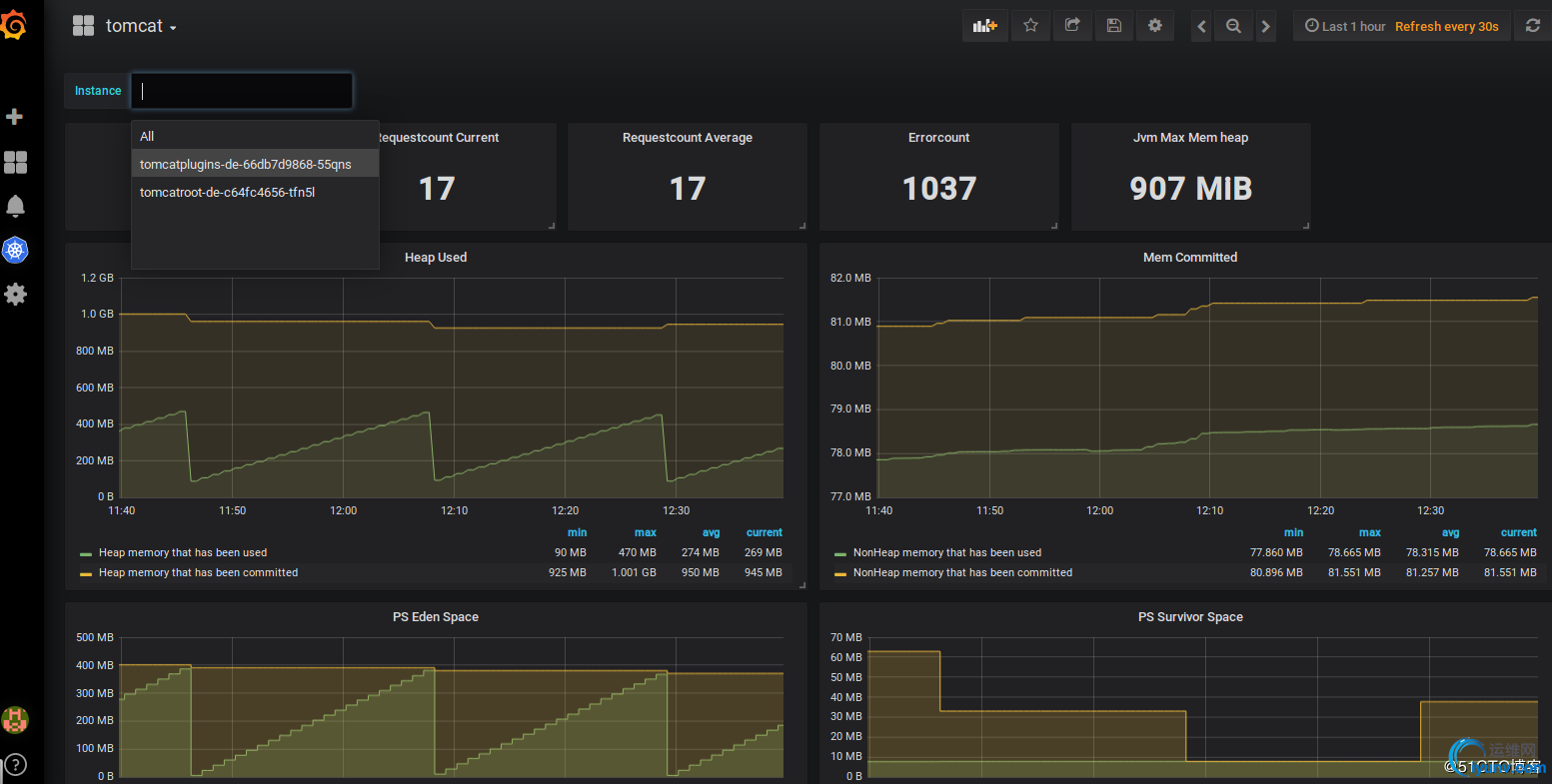Click green swatch of NonHeap used legend

(x=840, y=553)
